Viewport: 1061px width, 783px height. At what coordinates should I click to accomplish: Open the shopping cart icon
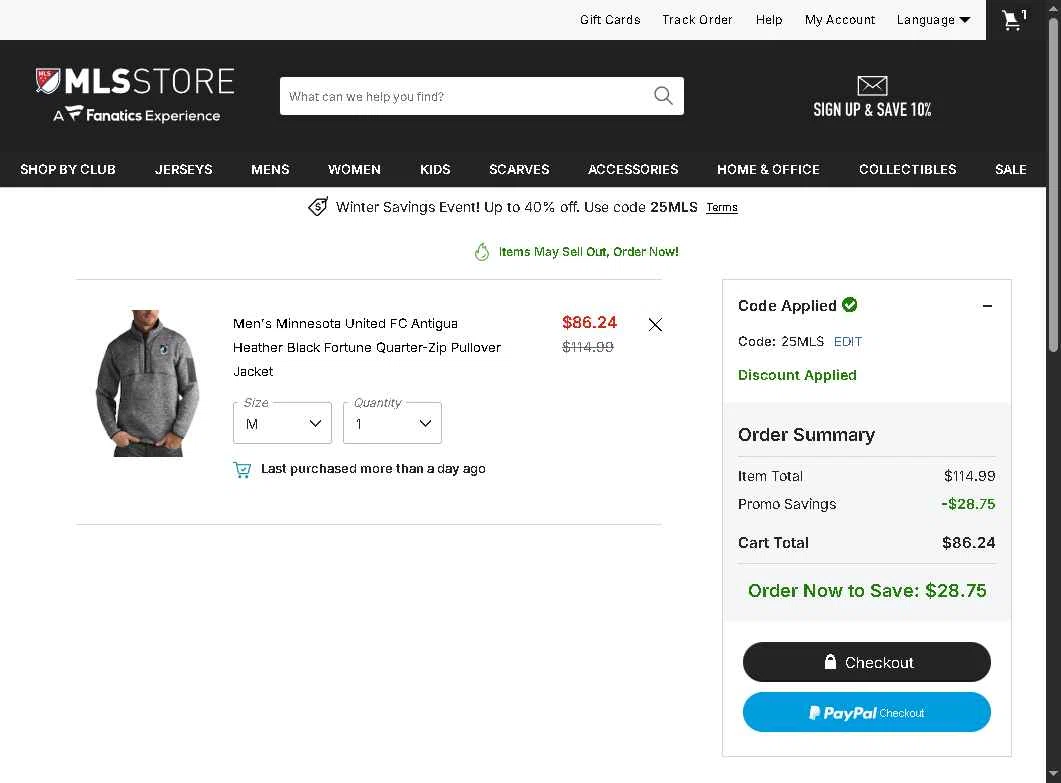pyautogui.click(x=1014, y=20)
